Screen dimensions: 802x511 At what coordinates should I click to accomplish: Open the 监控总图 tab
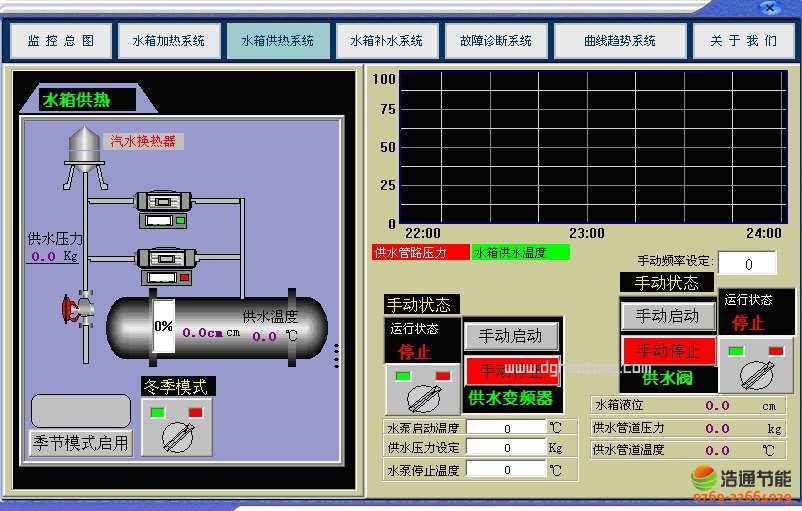point(60,42)
